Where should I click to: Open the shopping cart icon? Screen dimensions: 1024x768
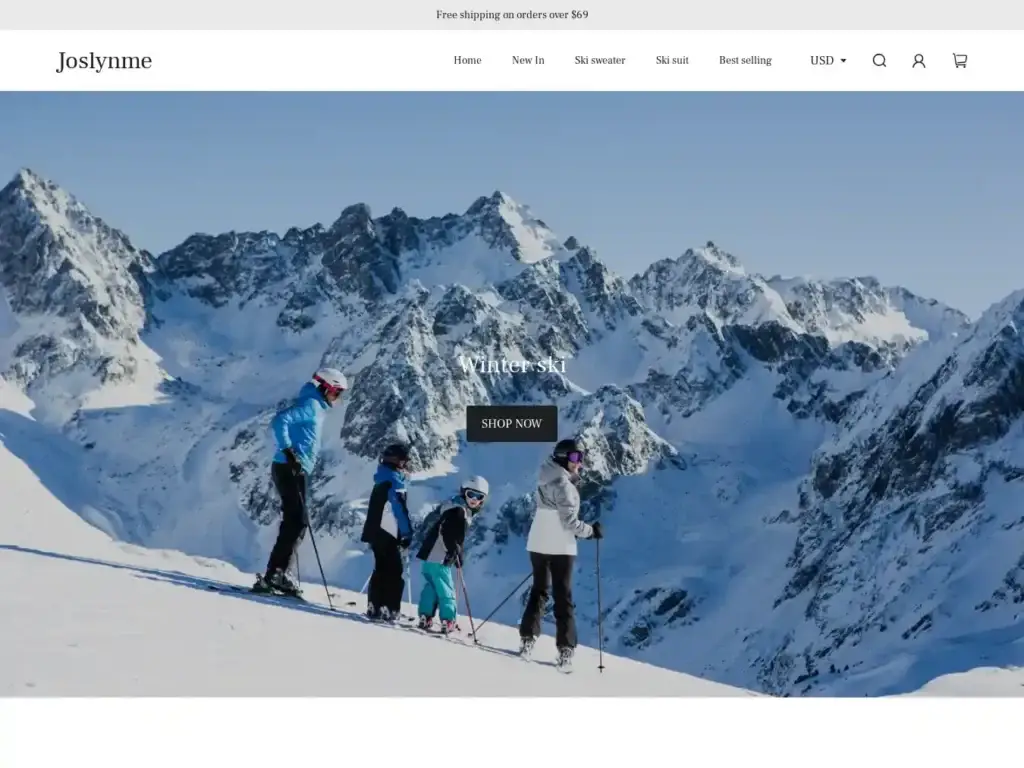[x=959, y=61]
